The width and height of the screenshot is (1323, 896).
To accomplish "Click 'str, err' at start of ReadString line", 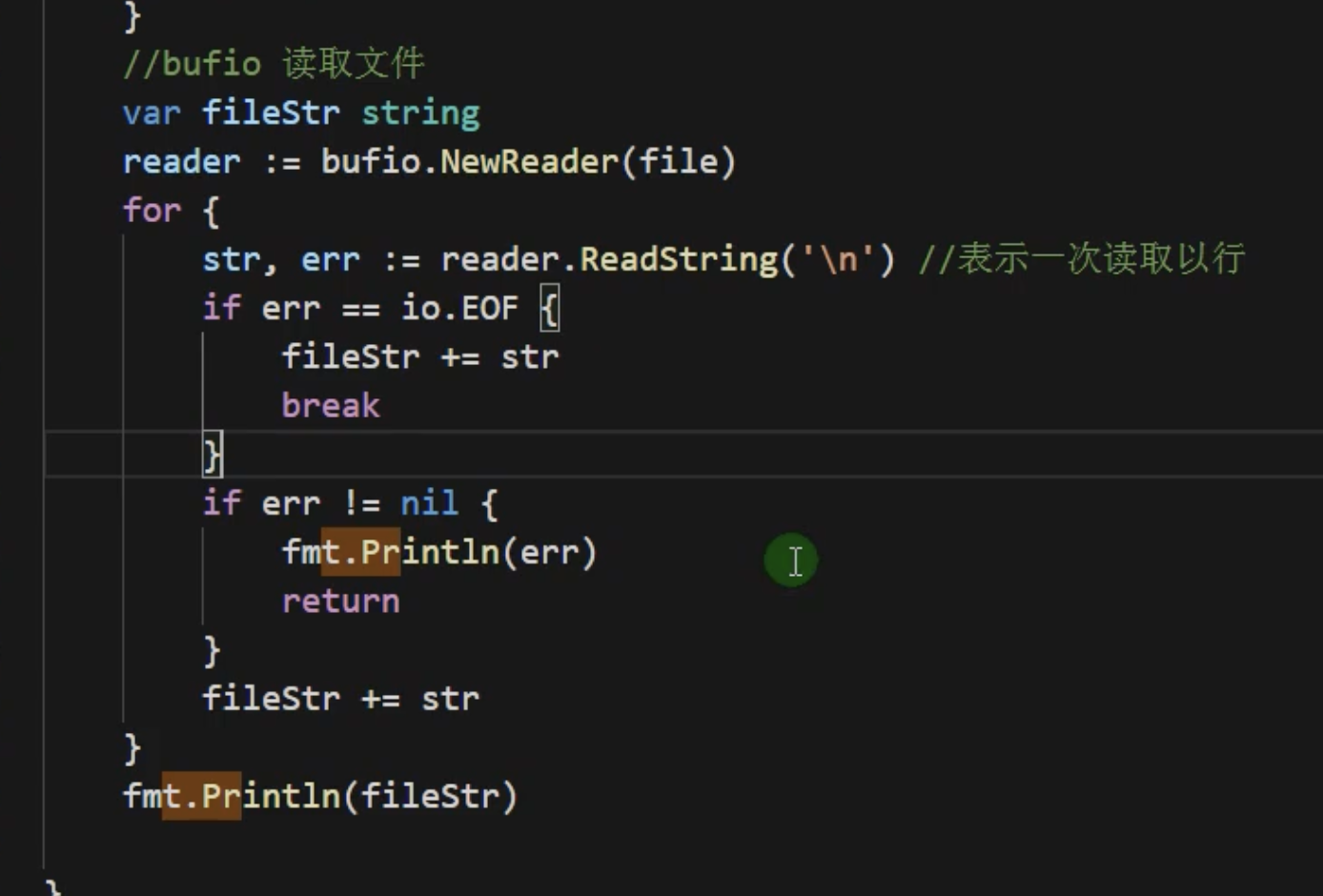I will coord(281,260).
